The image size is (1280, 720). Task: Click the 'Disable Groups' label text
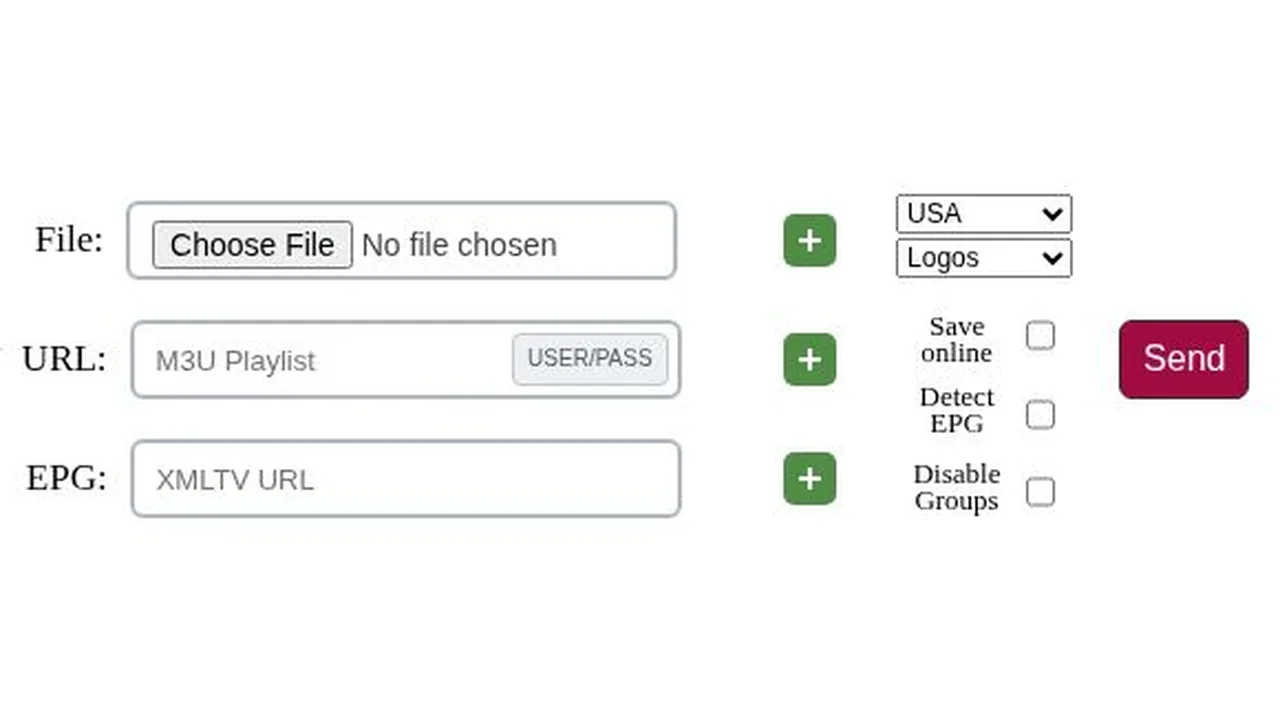click(x=957, y=487)
